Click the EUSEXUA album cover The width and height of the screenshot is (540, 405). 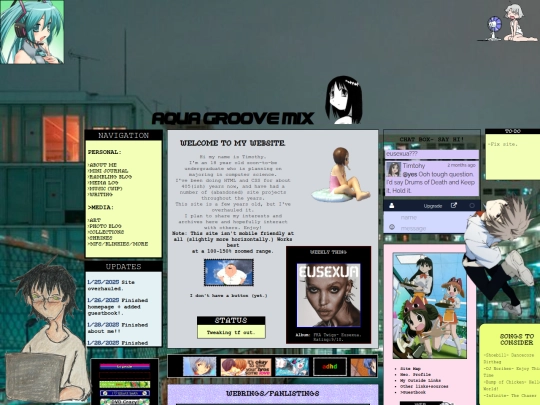click(329, 295)
